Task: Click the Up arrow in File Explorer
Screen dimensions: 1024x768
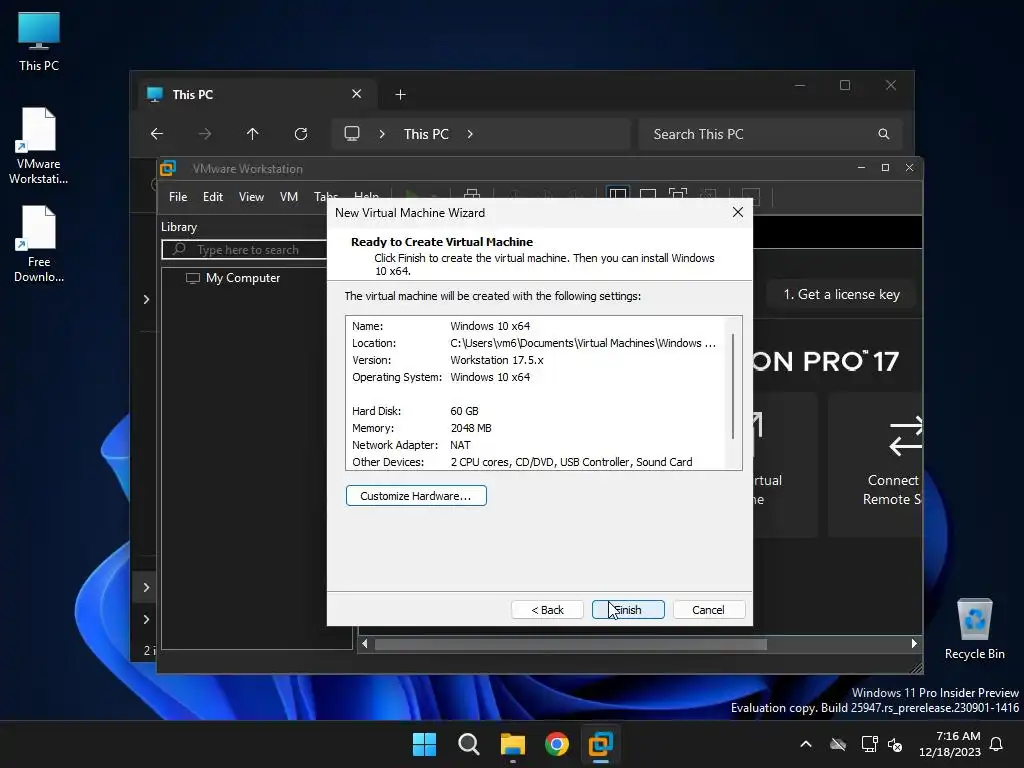Action: click(x=253, y=134)
